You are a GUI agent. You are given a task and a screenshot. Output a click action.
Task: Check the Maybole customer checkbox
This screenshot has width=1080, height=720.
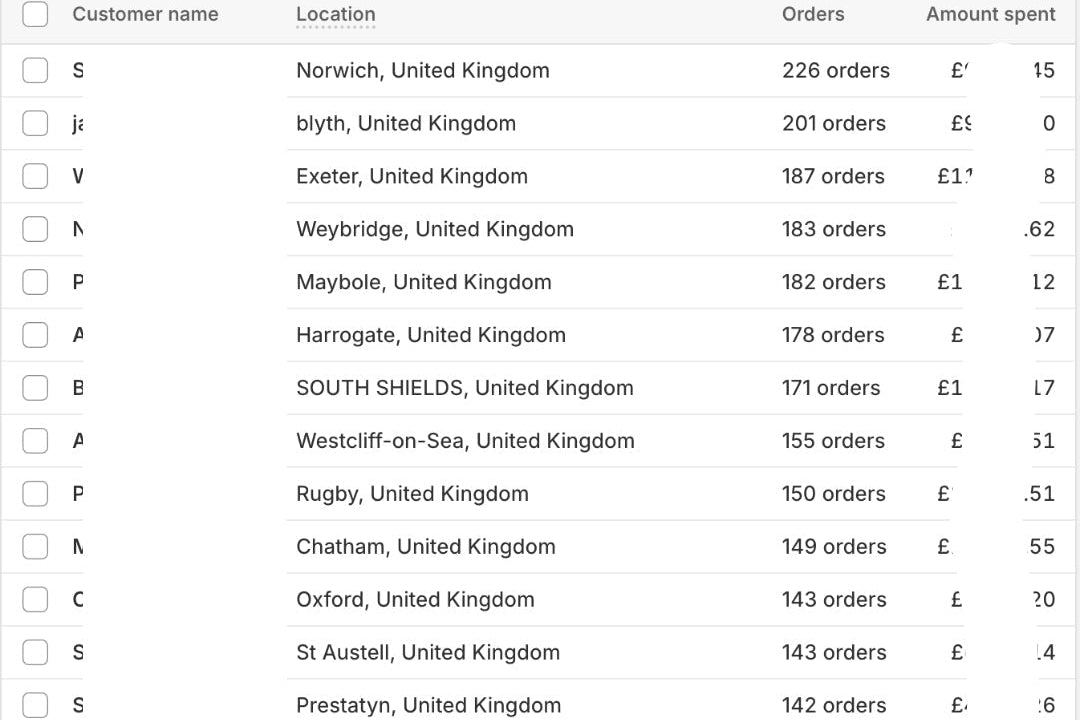click(x=35, y=282)
